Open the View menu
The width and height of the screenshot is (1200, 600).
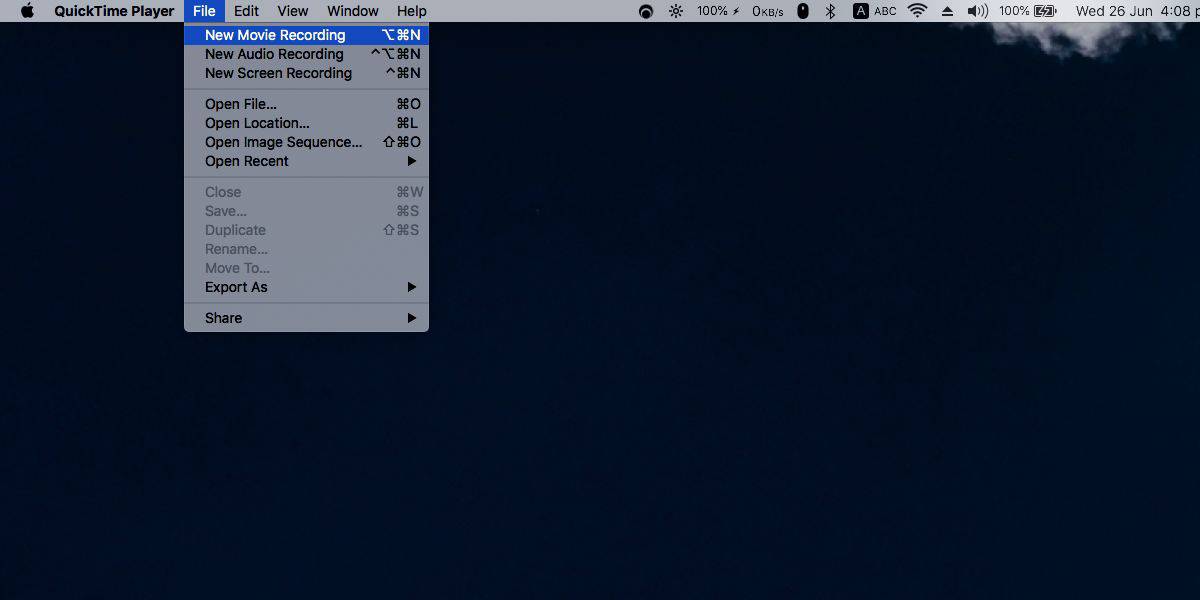click(x=293, y=11)
